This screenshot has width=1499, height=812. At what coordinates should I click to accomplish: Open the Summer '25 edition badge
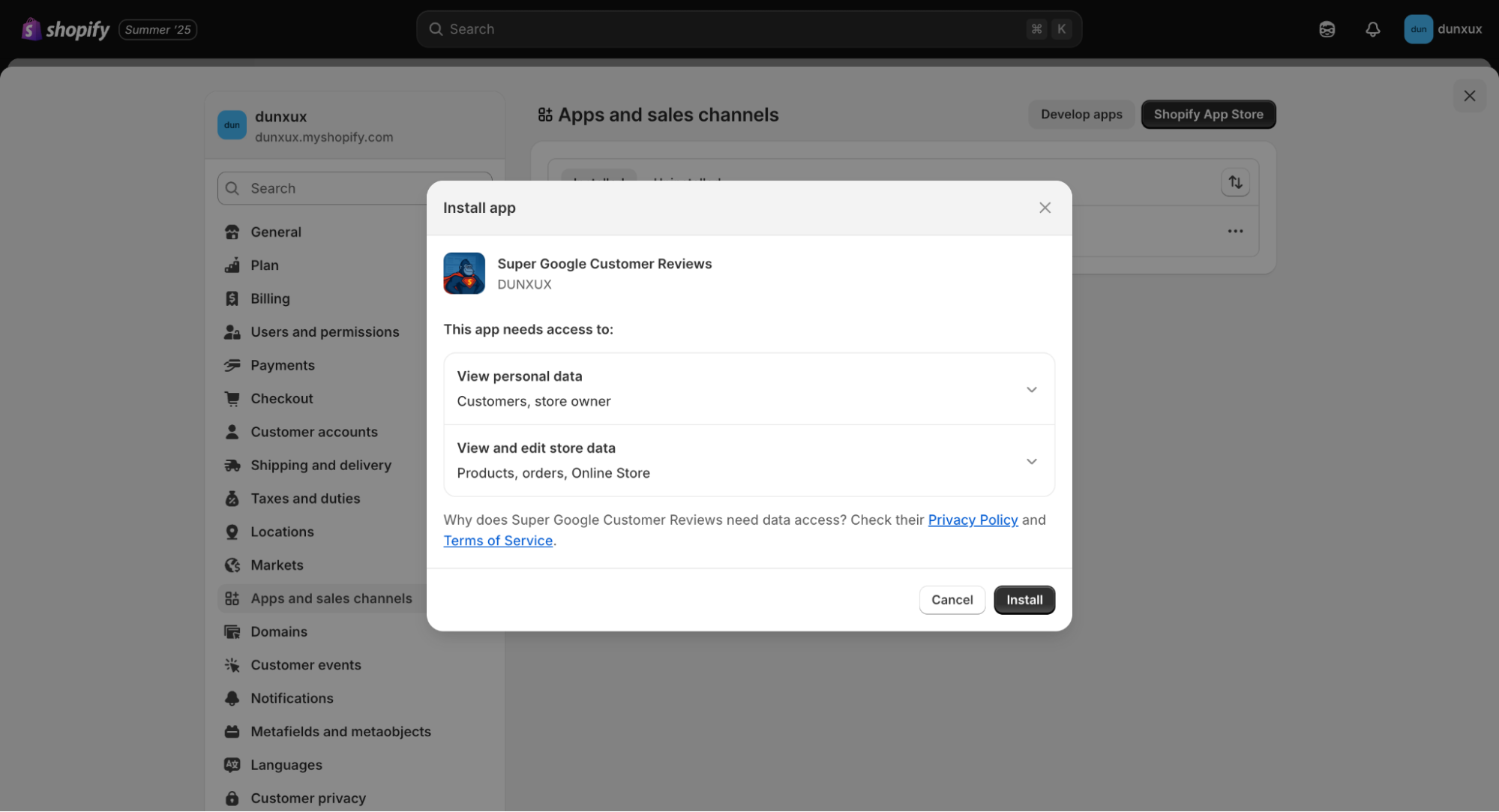click(157, 29)
